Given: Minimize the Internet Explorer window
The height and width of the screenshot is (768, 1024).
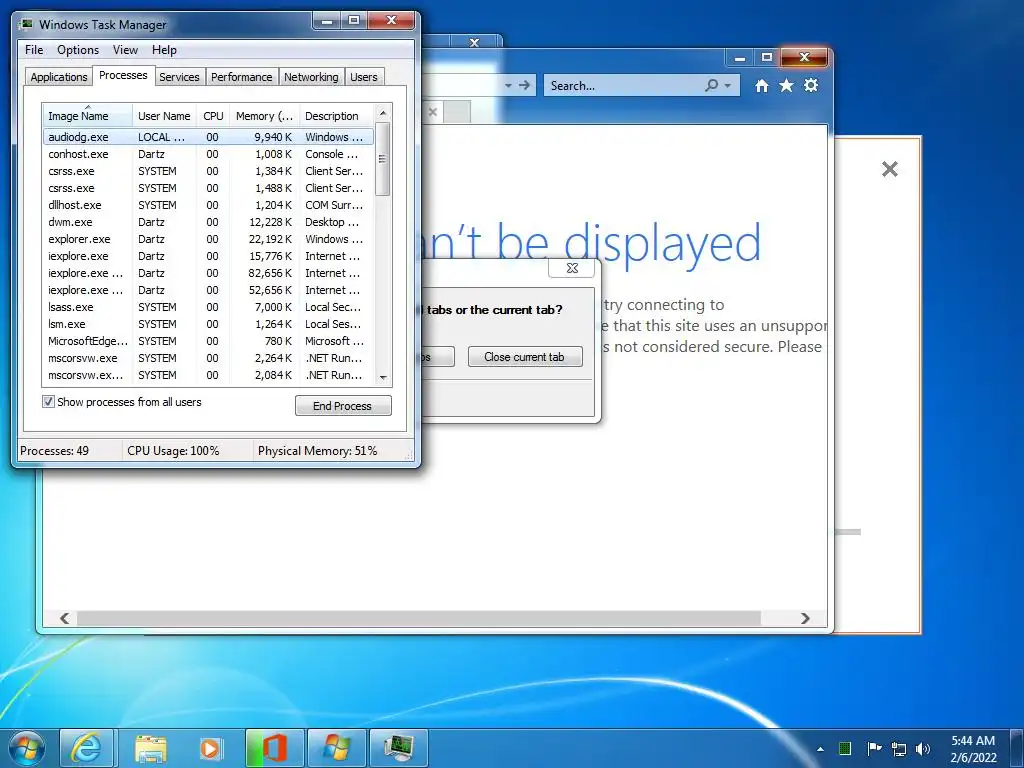Looking at the screenshot, I should click(x=739, y=58).
